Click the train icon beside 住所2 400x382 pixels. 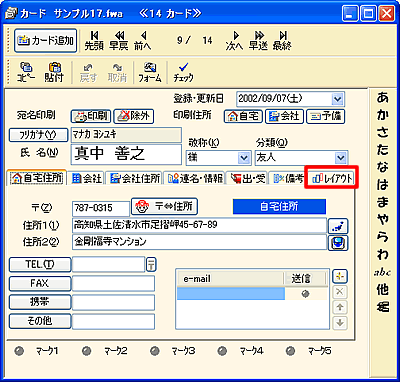(338, 243)
